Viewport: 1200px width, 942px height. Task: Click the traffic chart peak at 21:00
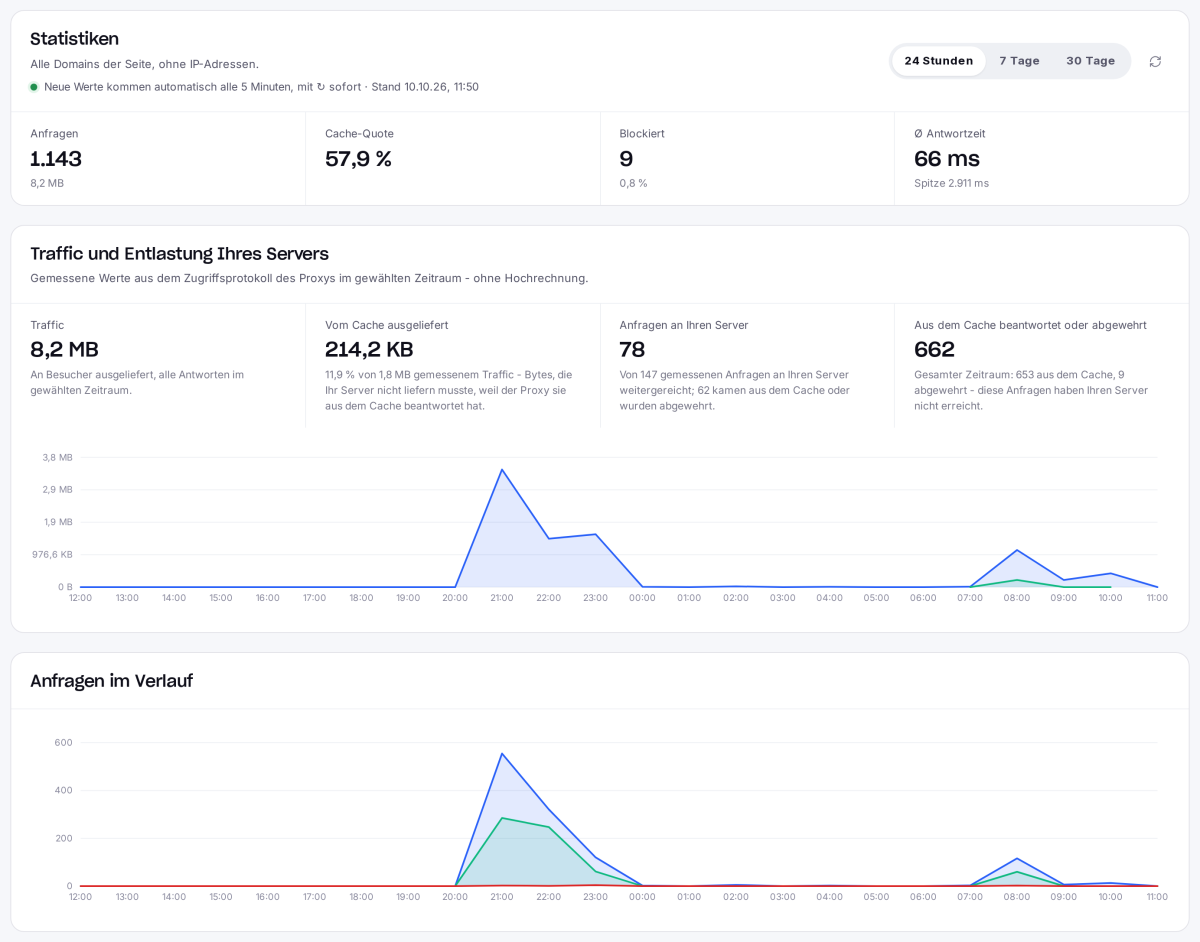click(502, 469)
